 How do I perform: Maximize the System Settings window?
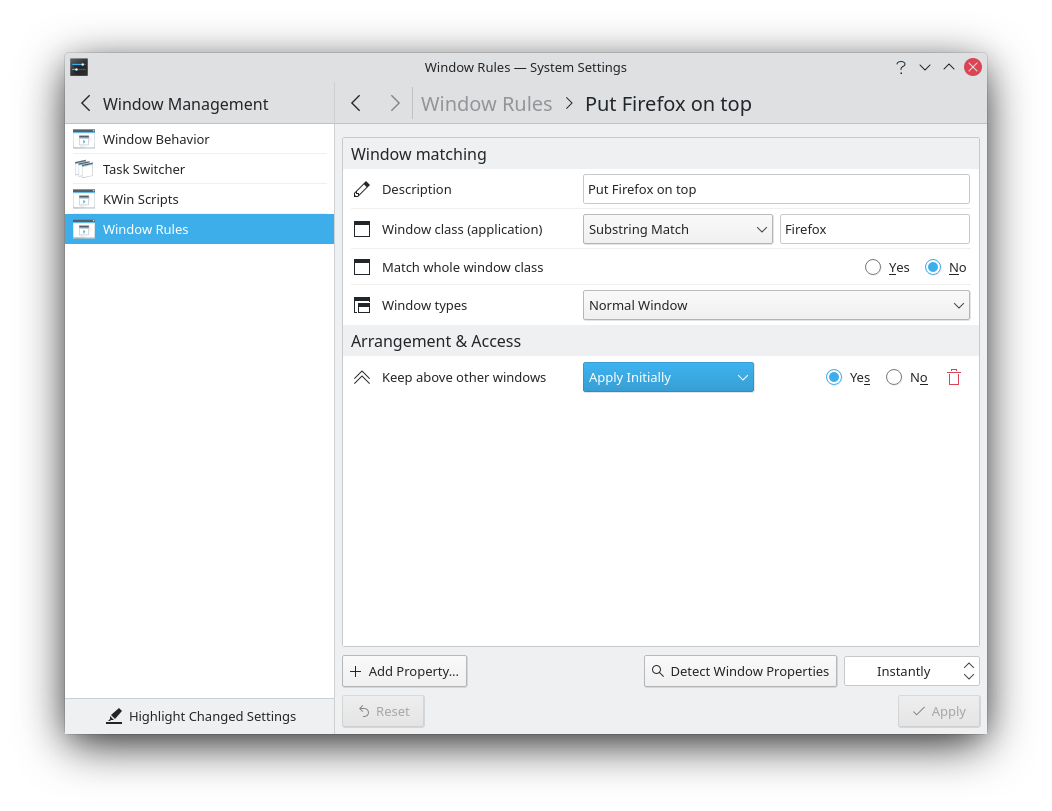949,67
